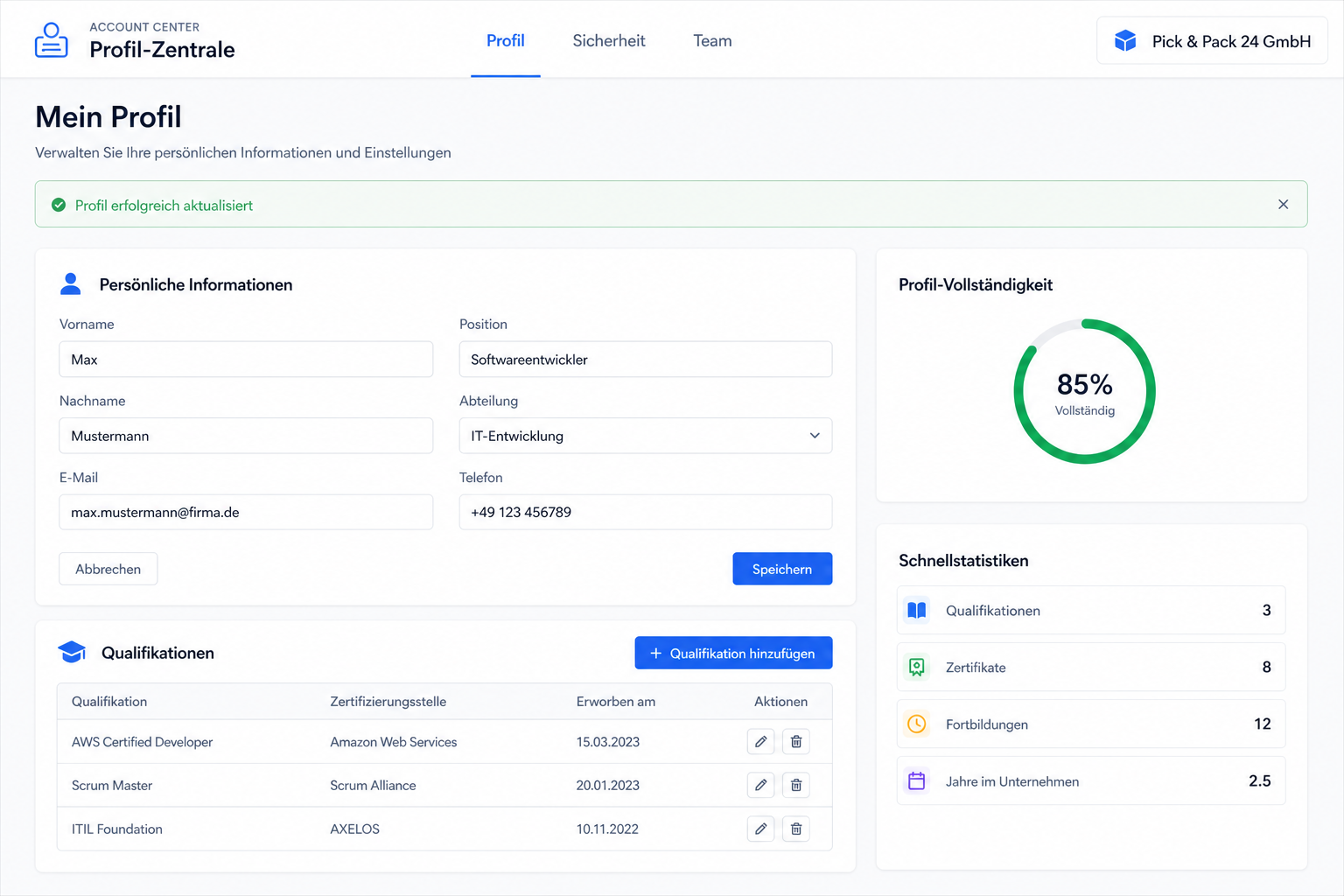Click the Speichern button
The height and width of the screenshot is (896, 1344).
coord(782,569)
